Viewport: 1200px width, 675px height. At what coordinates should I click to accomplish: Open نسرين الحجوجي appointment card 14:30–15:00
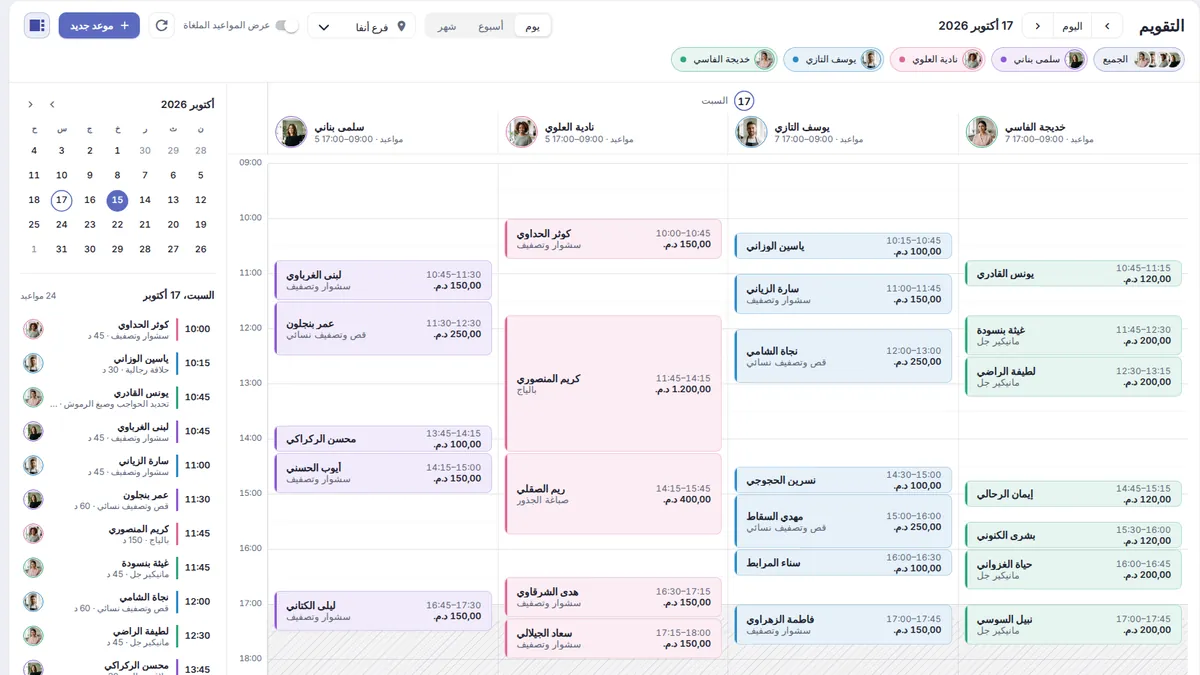(843, 480)
